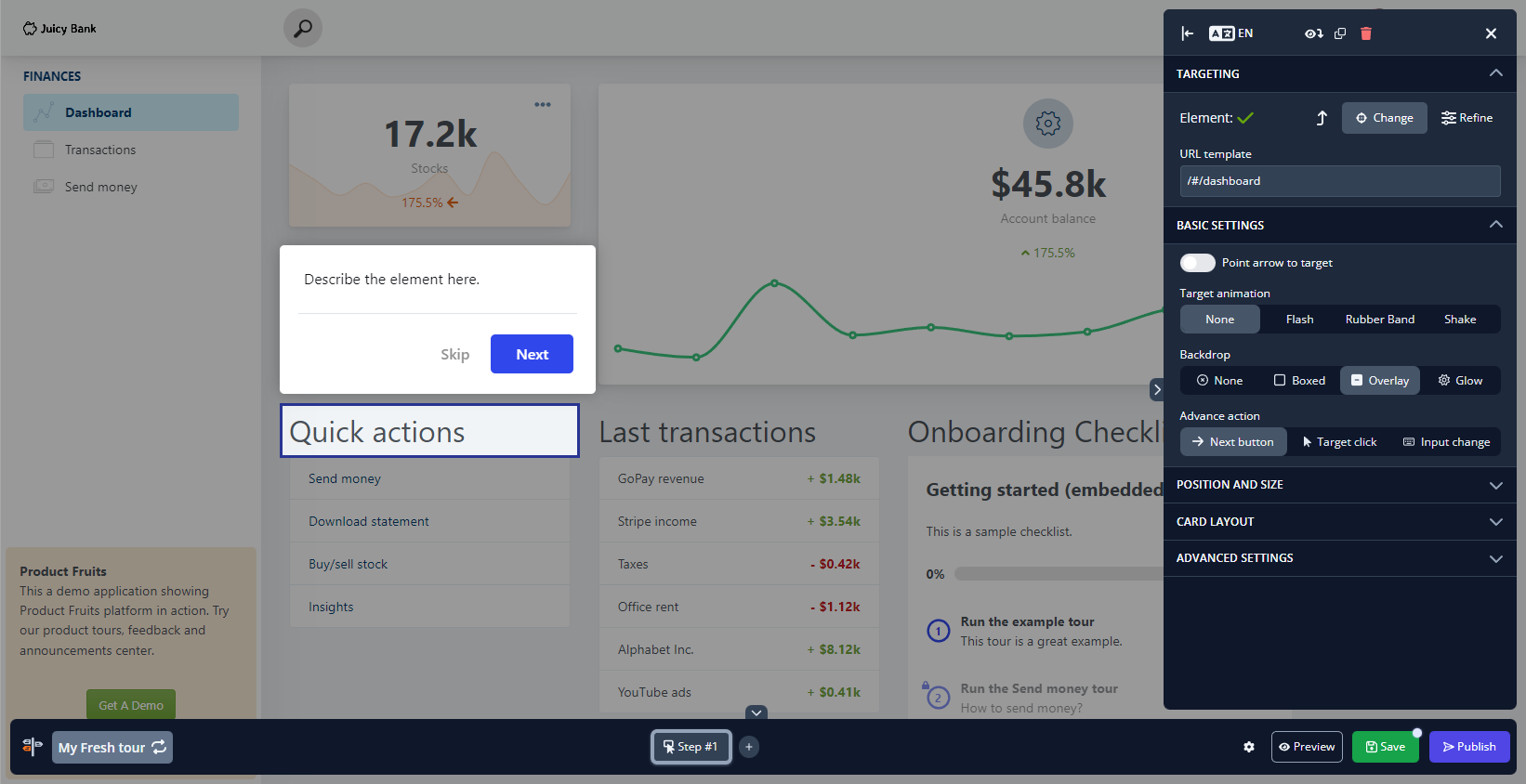
Task: Dock the editor panel to the left side
Action: (1188, 33)
